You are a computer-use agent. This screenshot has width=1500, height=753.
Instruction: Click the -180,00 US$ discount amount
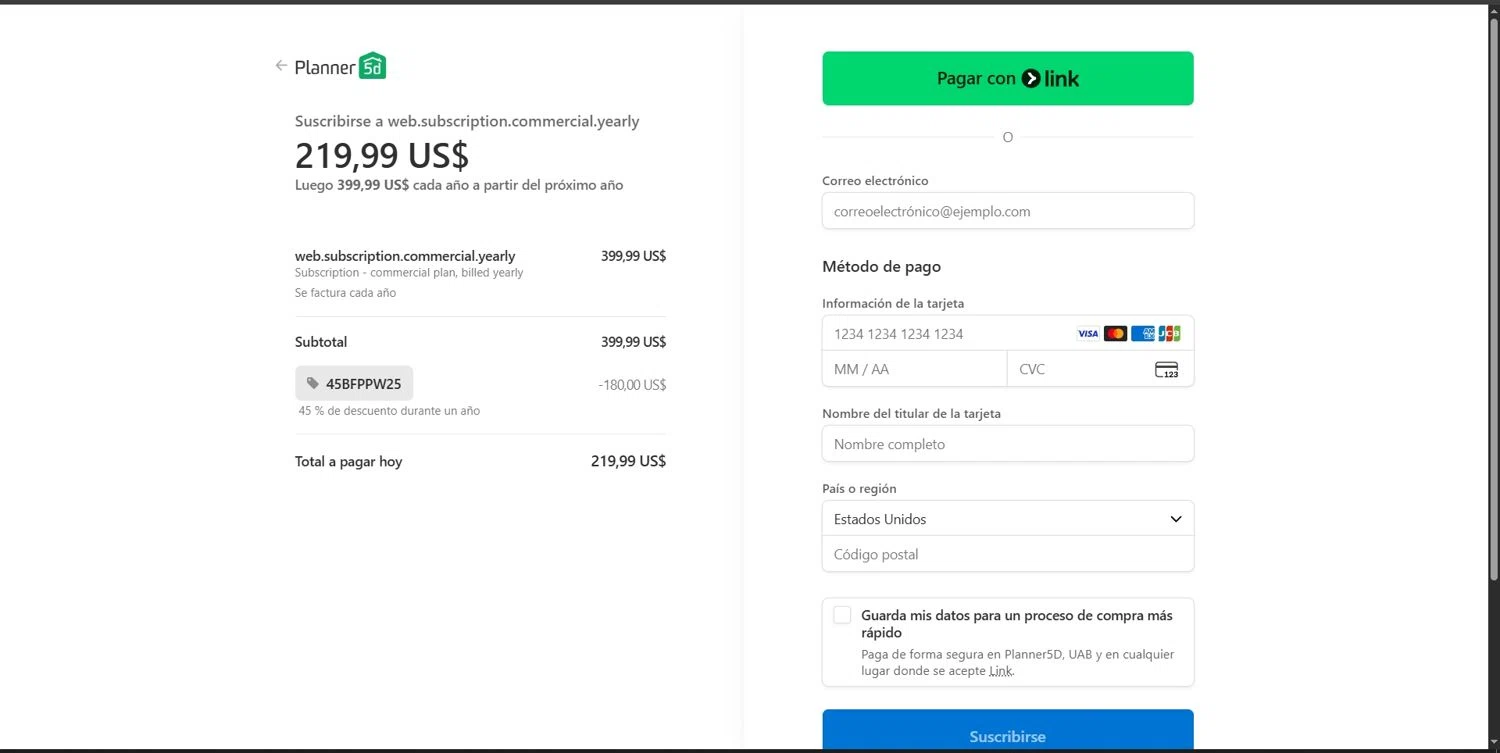tap(632, 385)
